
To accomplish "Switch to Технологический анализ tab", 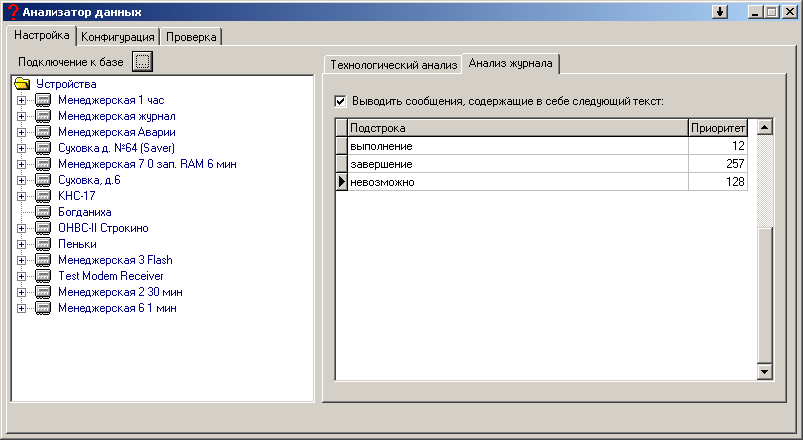I will click(x=393, y=65).
